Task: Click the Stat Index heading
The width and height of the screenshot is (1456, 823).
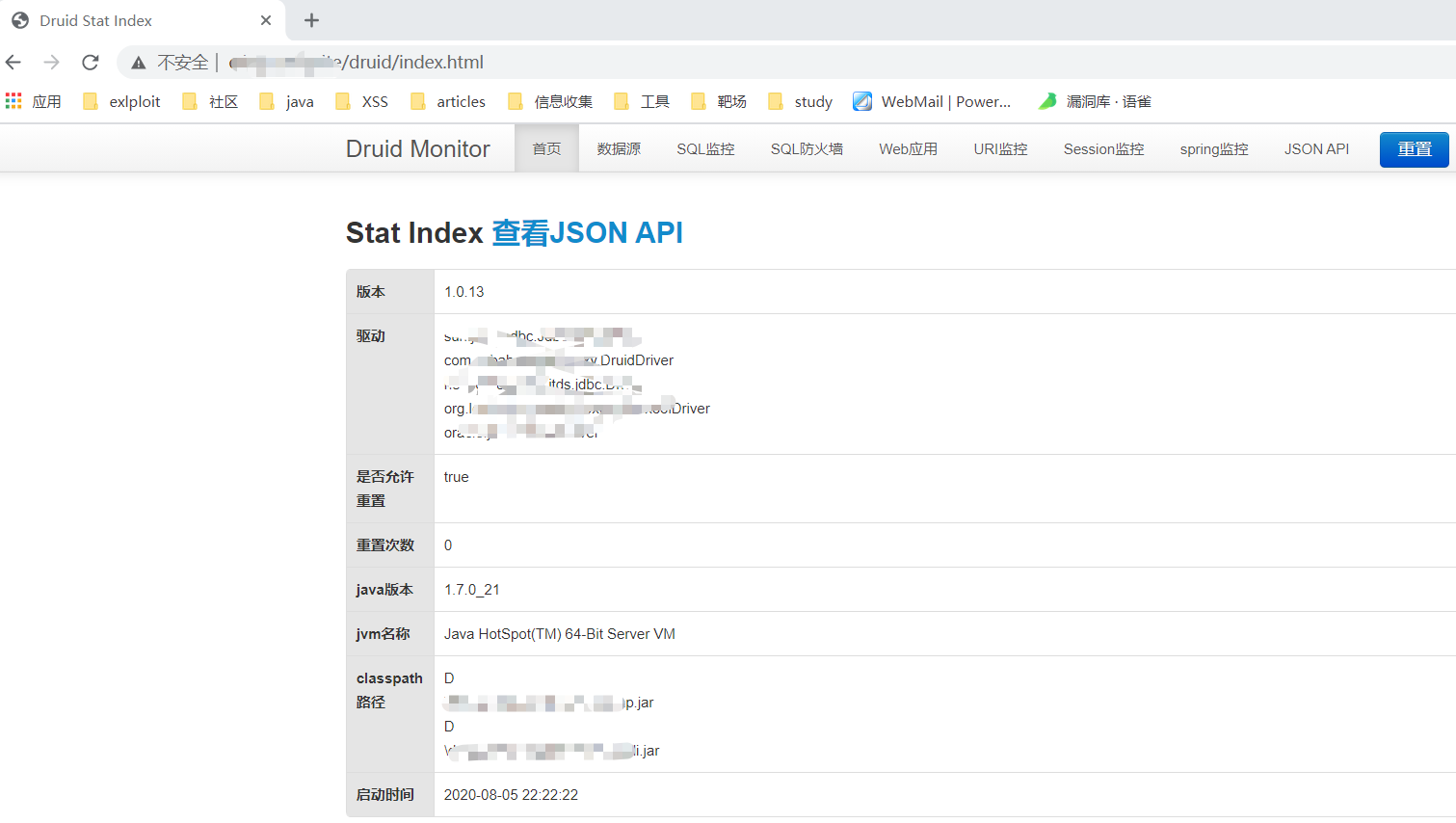Action: click(x=414, y=232)
